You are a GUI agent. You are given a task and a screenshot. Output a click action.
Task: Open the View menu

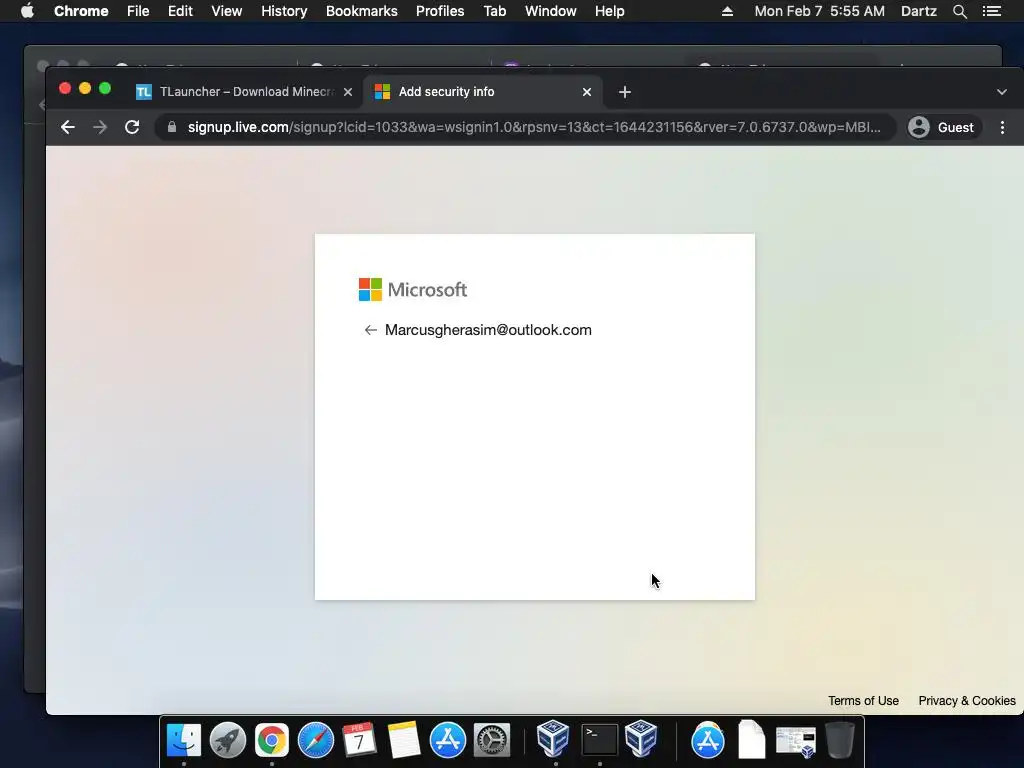227,11
